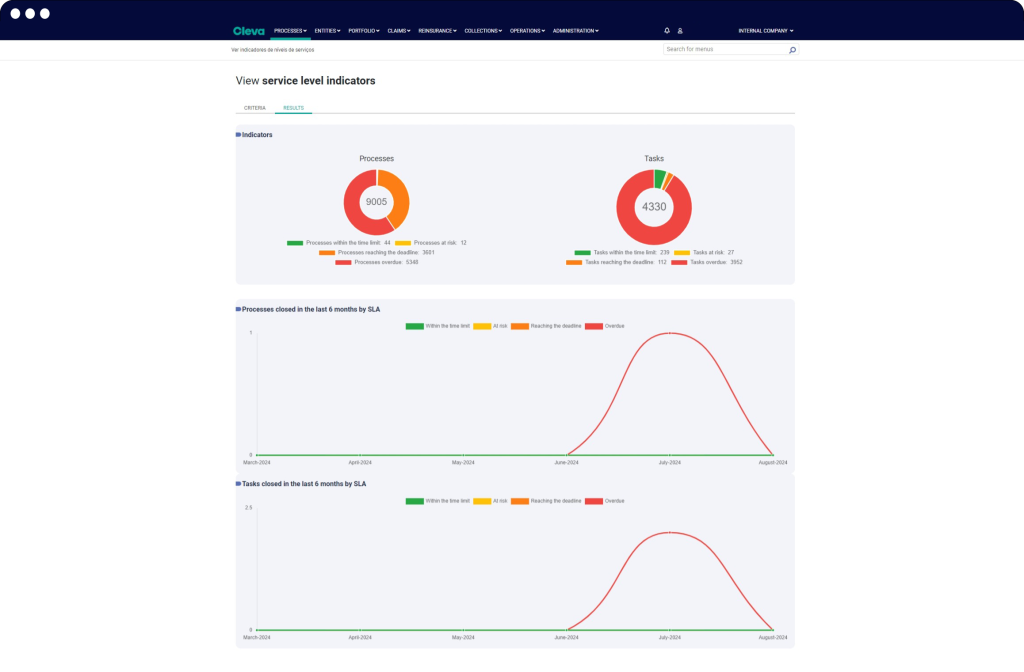1024x672 pixels.
Task: Expand the Internal Company selector
Action: [766, 31]
